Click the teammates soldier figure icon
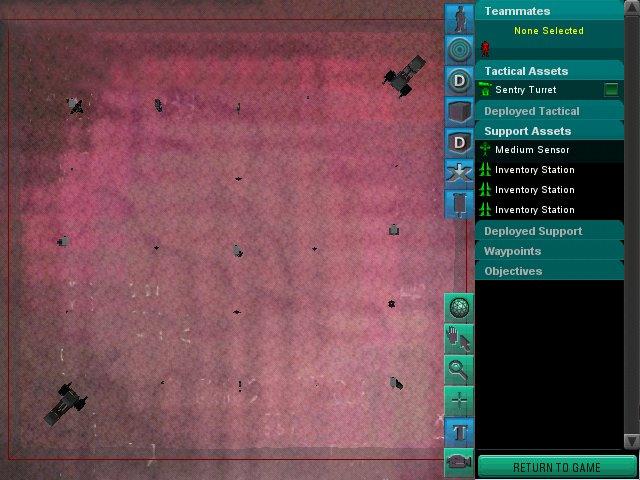This screenshot has height=480, width=640. tap(458, 18)
